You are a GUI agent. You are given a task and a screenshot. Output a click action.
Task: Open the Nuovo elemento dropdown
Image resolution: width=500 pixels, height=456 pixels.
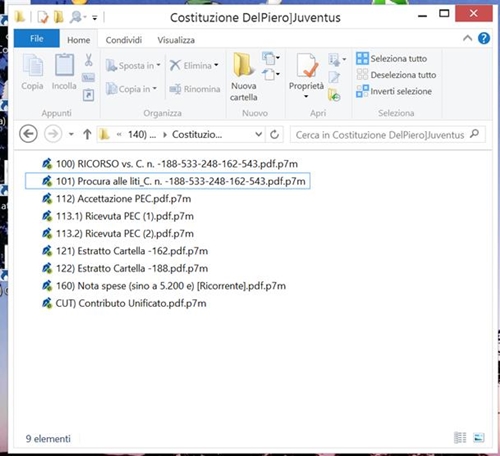271,58
